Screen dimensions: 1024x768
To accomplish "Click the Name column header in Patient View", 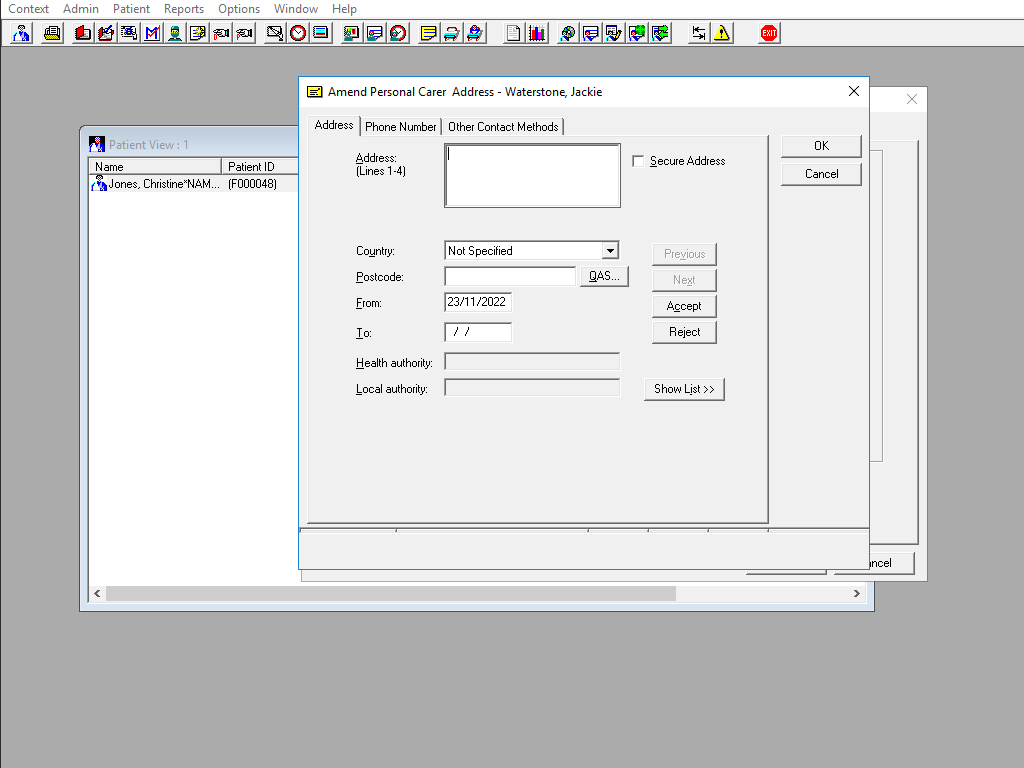I will click(155, 167).
